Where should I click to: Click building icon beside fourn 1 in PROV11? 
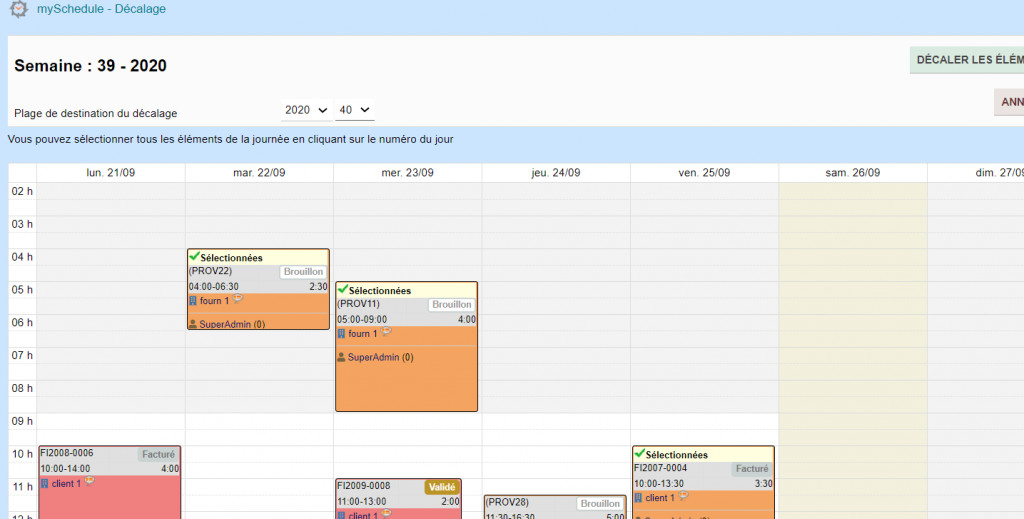coord(341,334)
